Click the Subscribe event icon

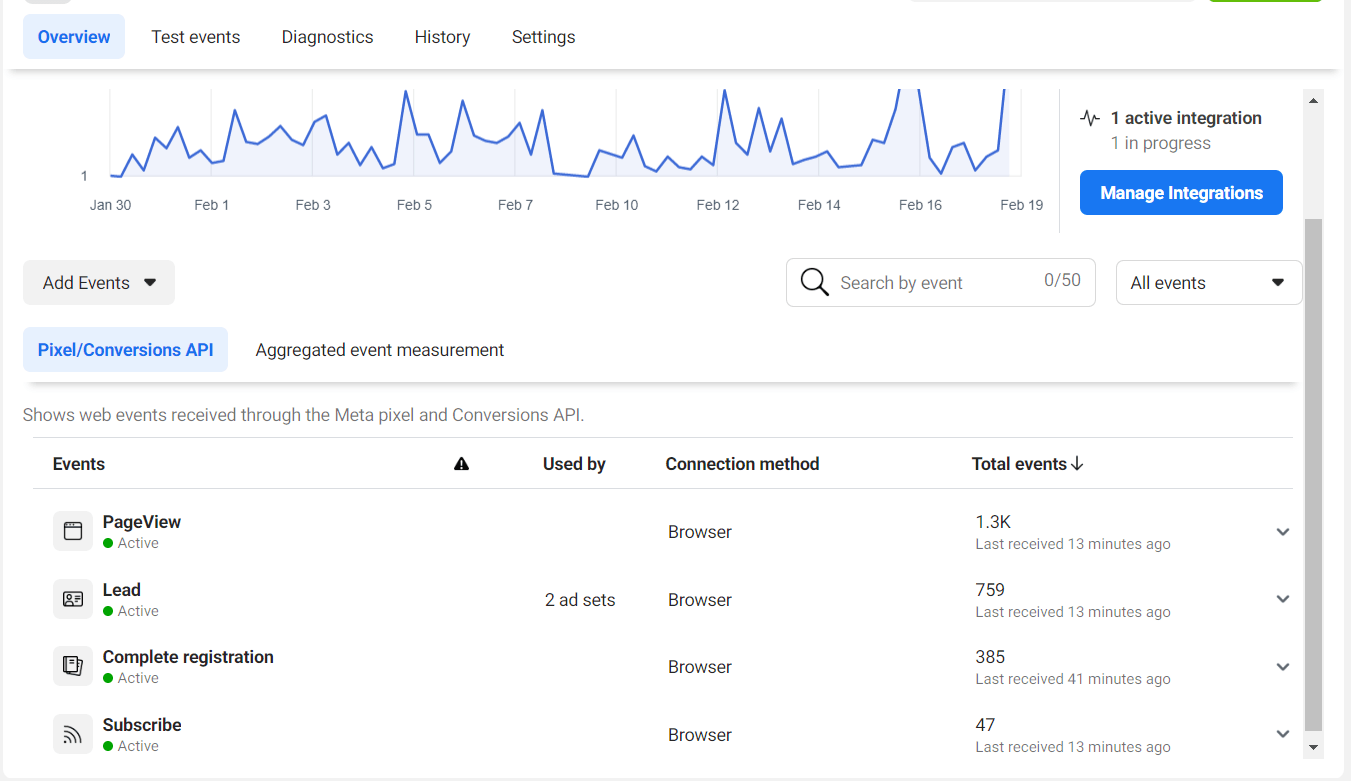pos(73,734)
